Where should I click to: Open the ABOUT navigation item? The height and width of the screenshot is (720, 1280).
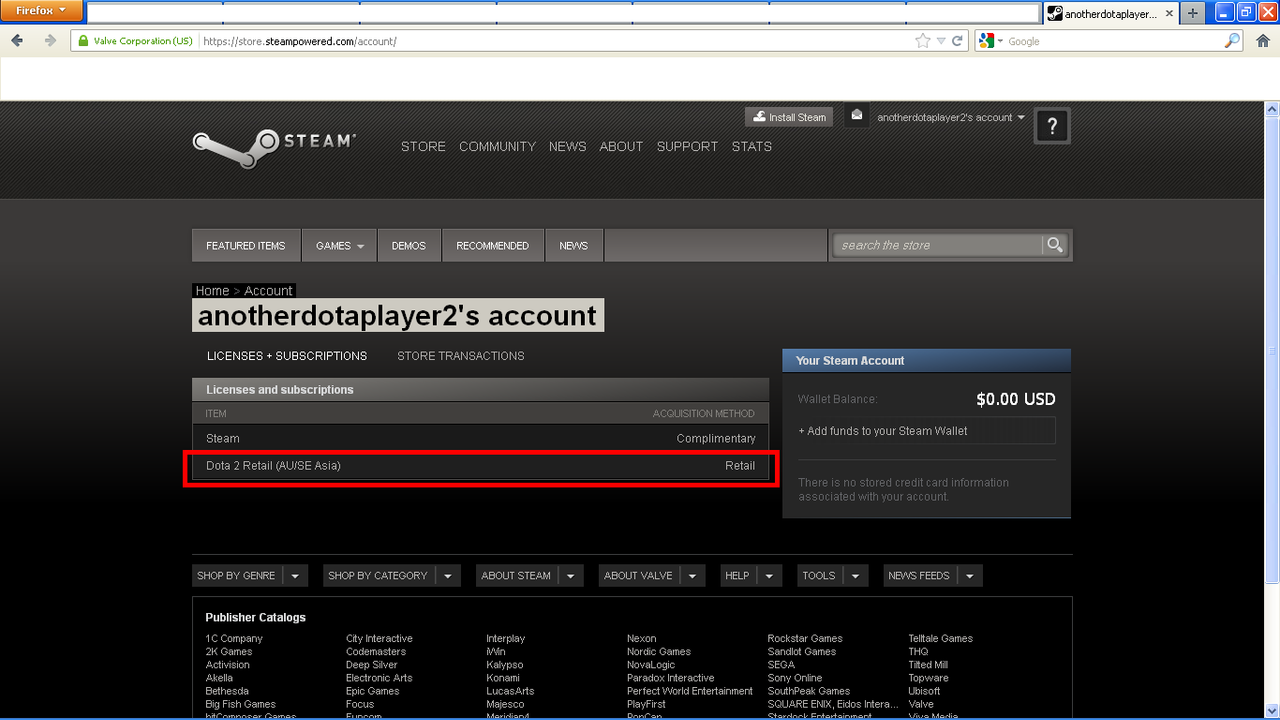[x=621, y=146]
